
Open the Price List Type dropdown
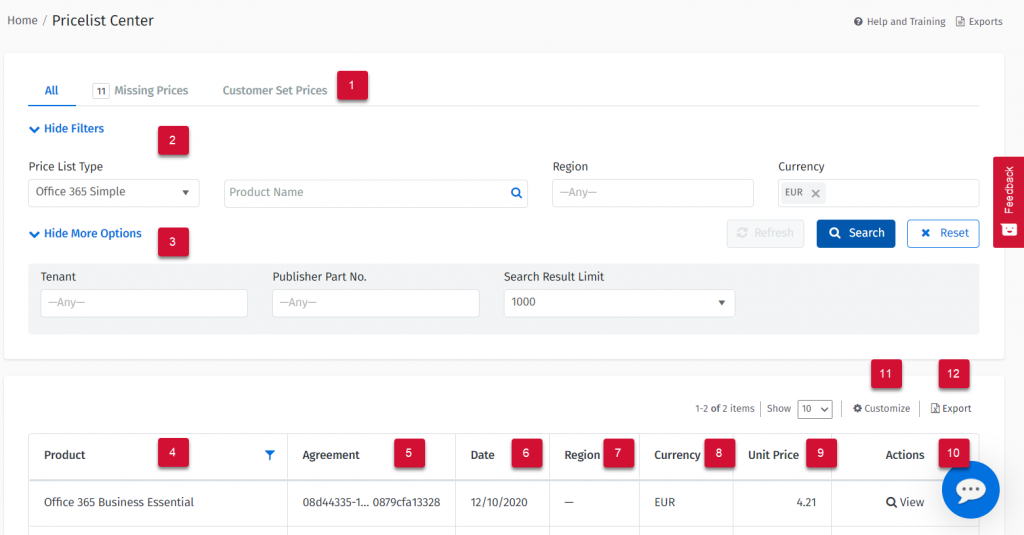tap(113, 193)
